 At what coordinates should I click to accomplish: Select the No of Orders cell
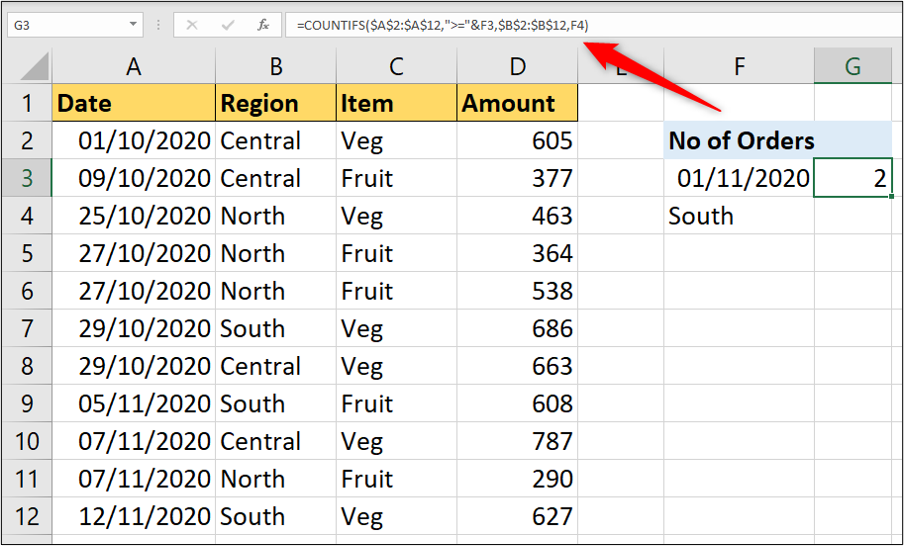coord(740,141)
